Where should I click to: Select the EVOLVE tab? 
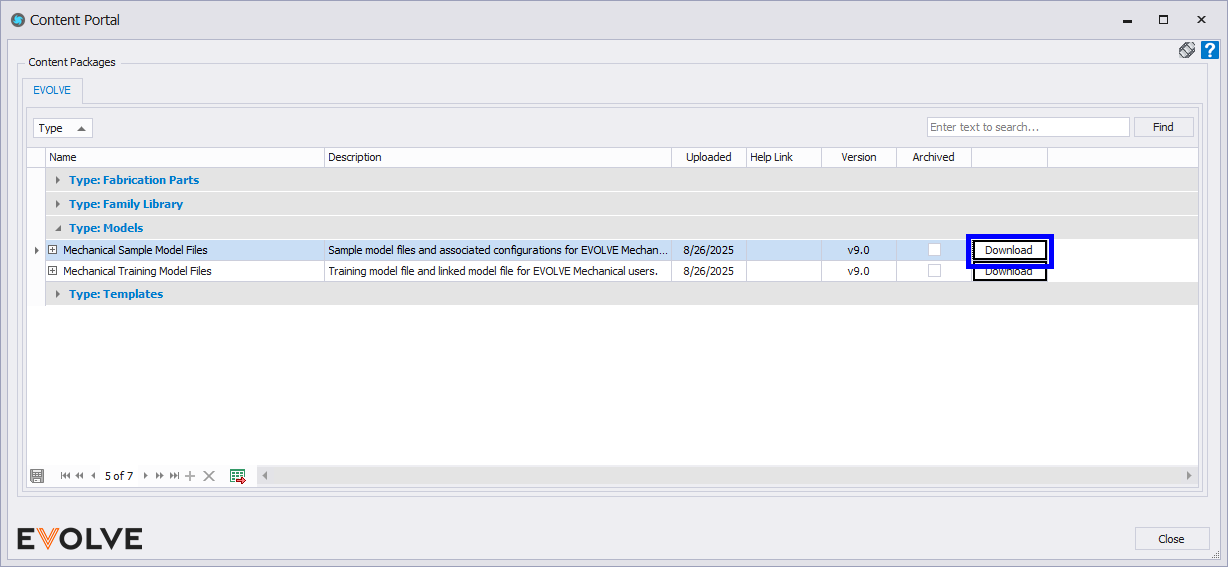[52, 90]
